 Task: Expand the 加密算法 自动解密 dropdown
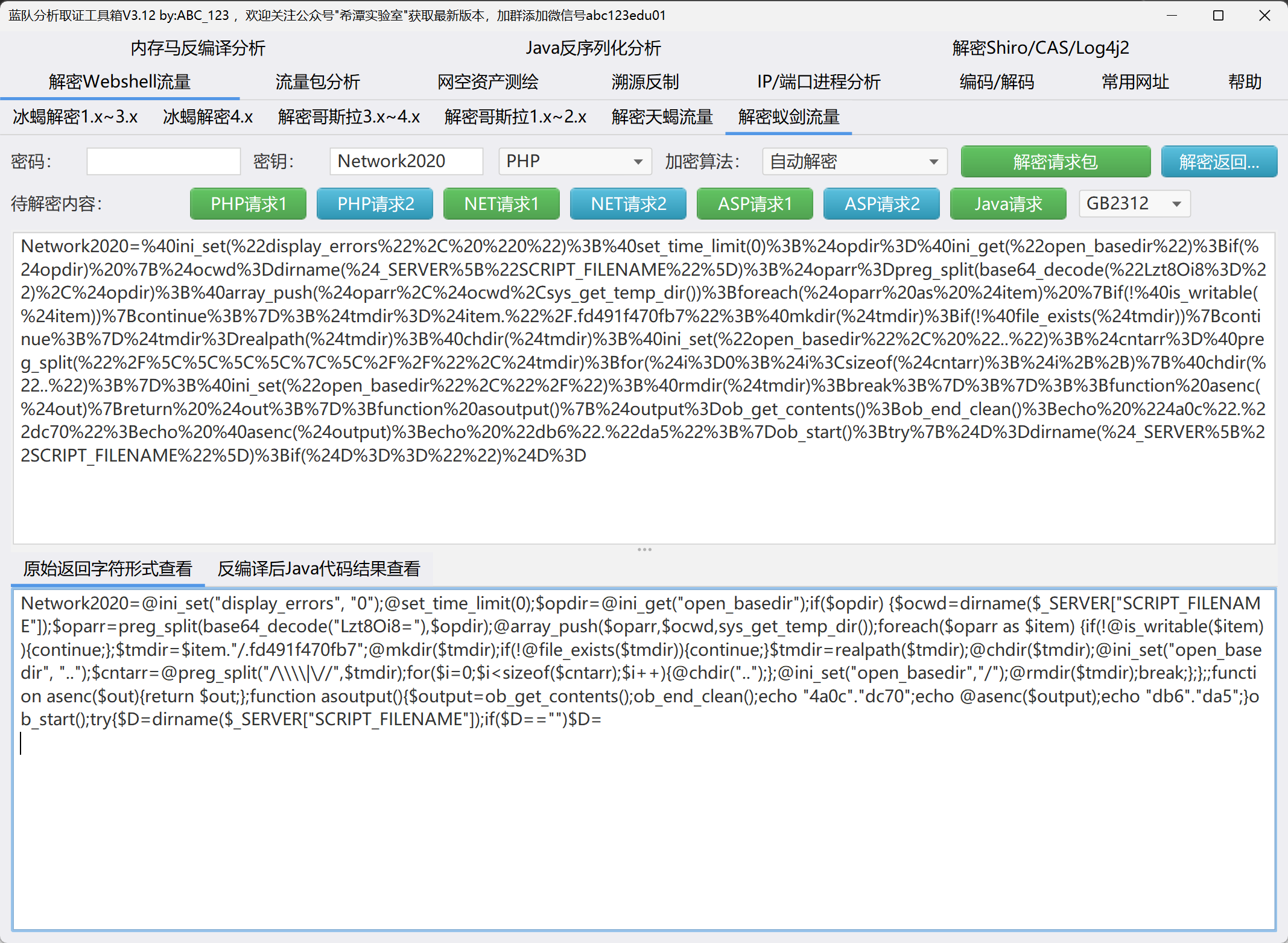coord(854,162)
